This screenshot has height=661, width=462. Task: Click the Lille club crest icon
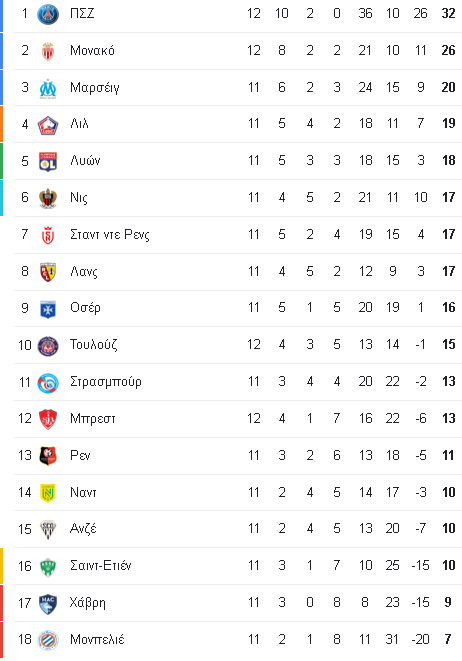click(48, 125)
